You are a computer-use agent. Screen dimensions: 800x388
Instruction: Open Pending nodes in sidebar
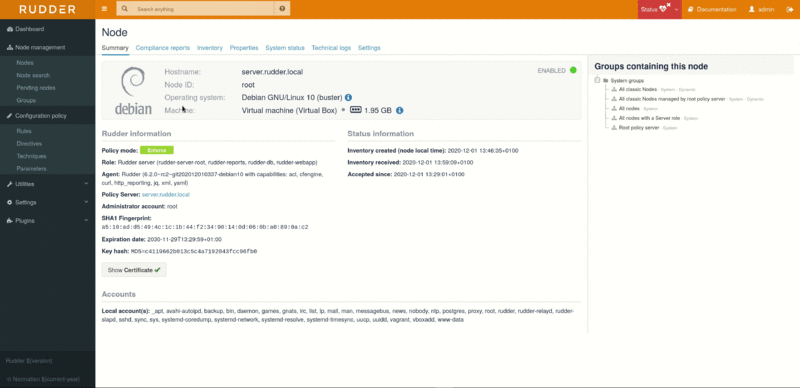[x=36, y=88]
